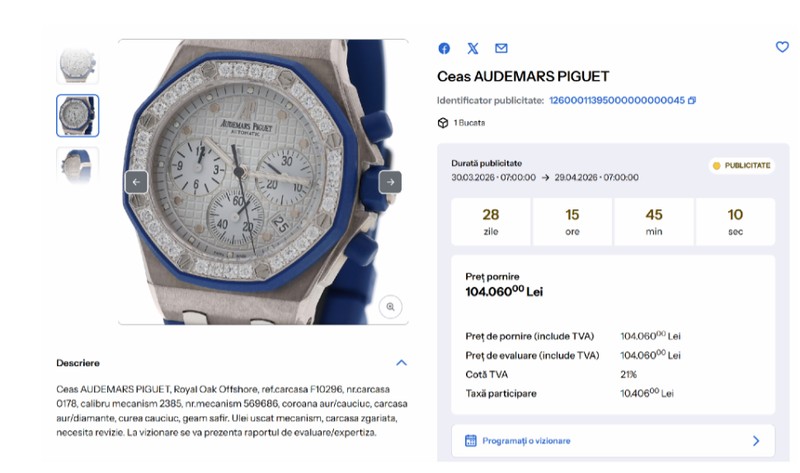Show previous watch photo
This screenshot has height=473, width=800.
coord(136,182)
